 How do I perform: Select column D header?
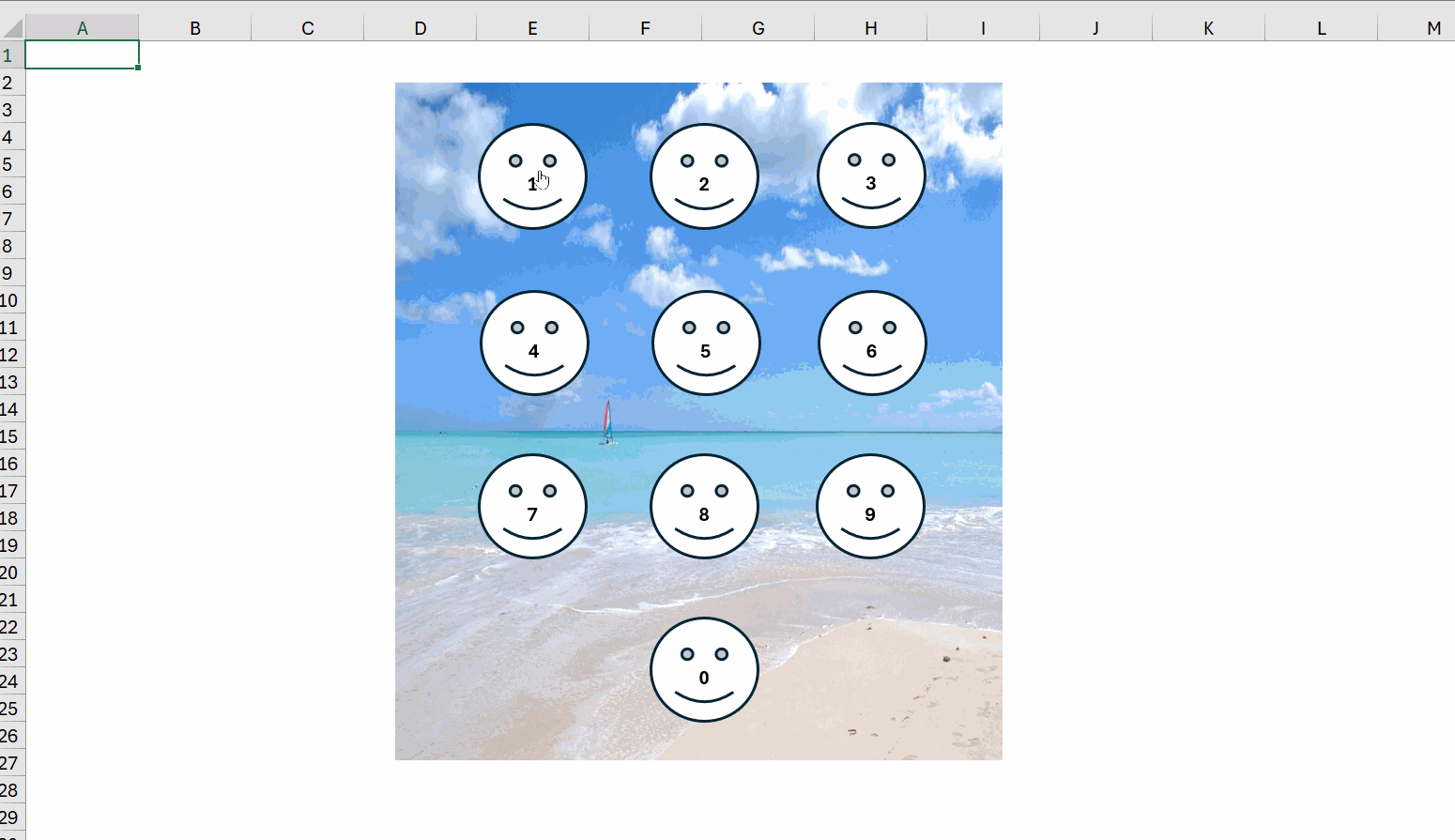click(421, 28)
